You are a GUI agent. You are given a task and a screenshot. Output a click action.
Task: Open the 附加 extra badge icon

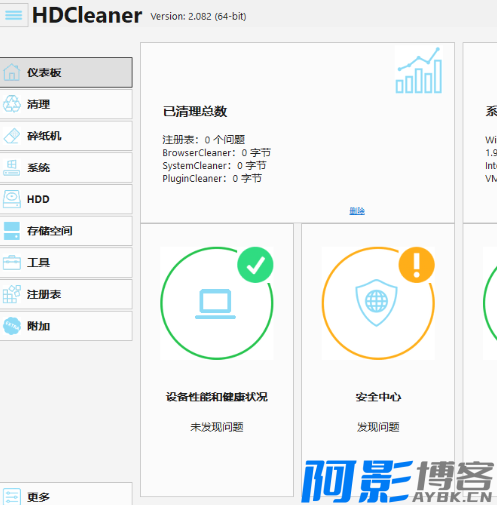(12, 326)
